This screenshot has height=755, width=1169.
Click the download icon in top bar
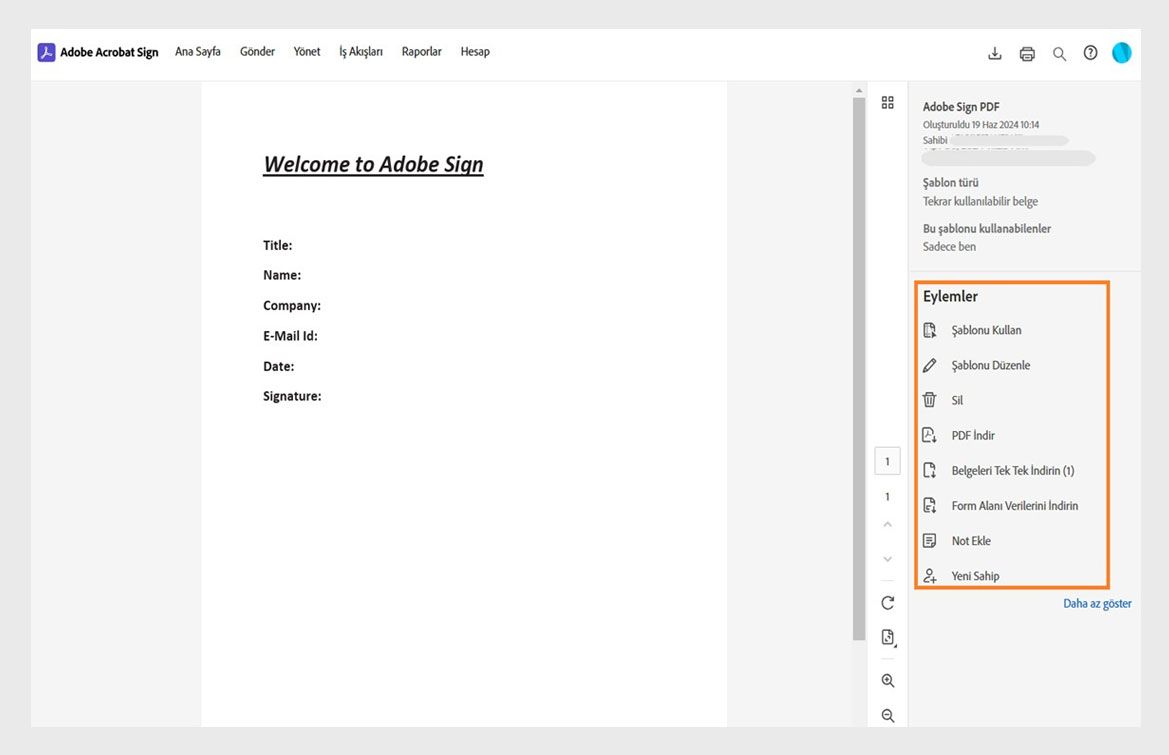click(x=995, y=53)
